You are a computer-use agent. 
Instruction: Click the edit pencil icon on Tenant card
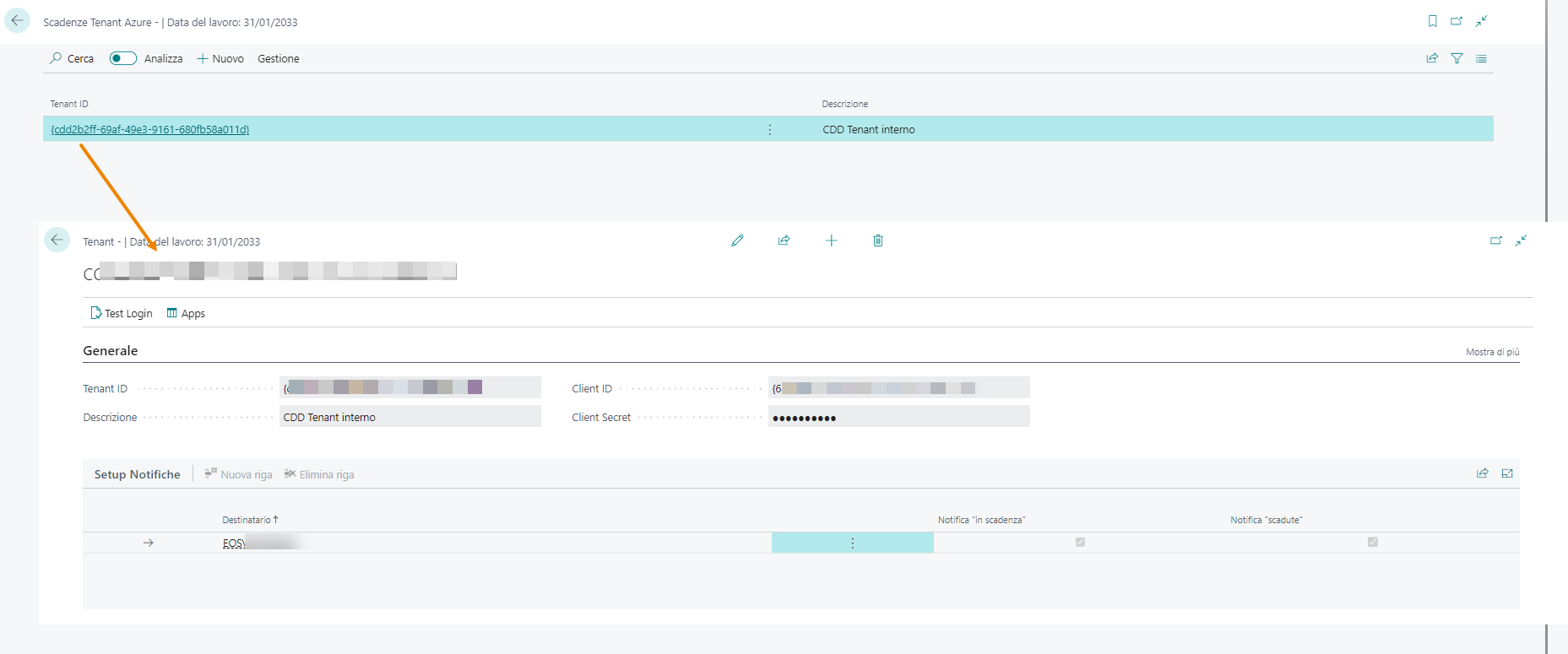pos(737,241)
